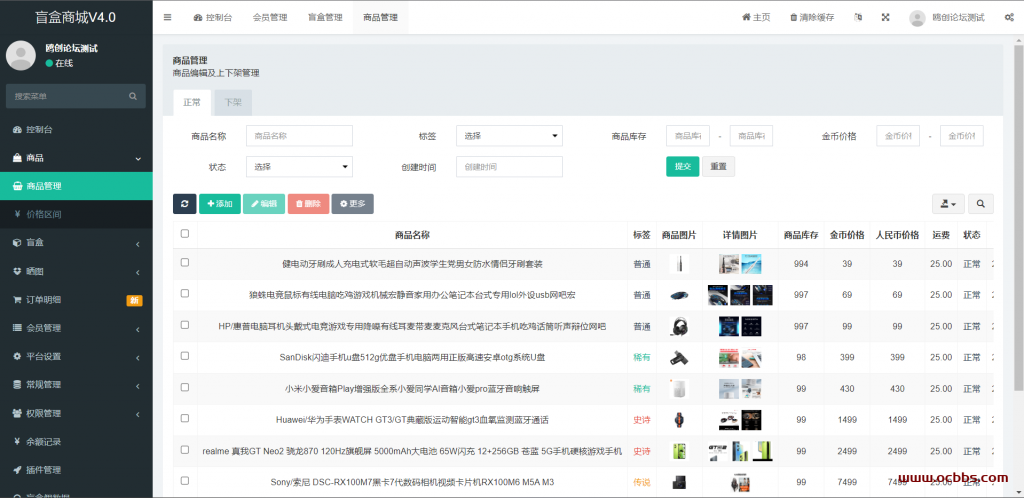Click the home icon link 主页
Screen dimensions: 1024x498
click(x=756, y=18)
